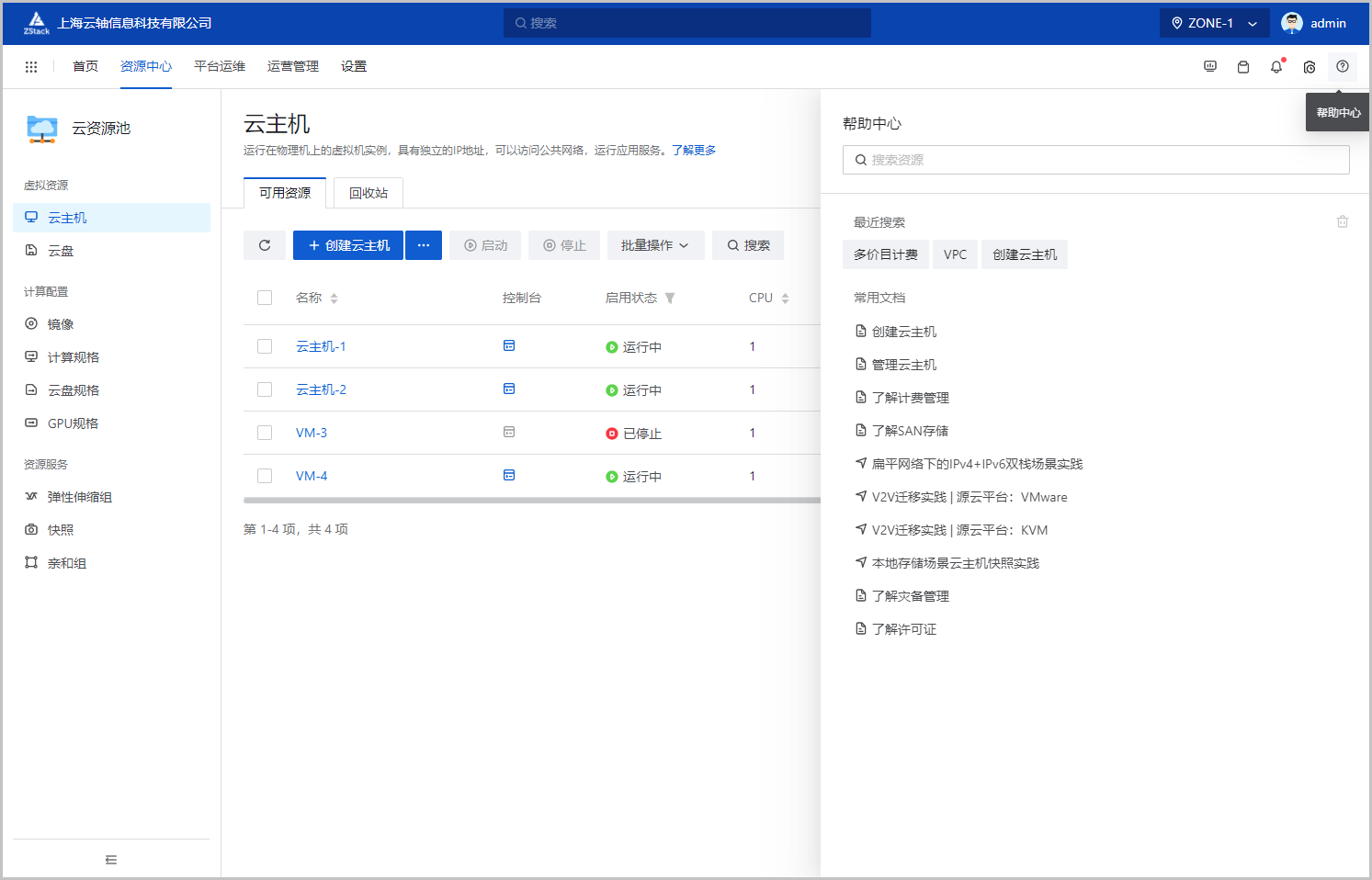
Task: Open the Help Center question mark icon
Action: 1343,67
